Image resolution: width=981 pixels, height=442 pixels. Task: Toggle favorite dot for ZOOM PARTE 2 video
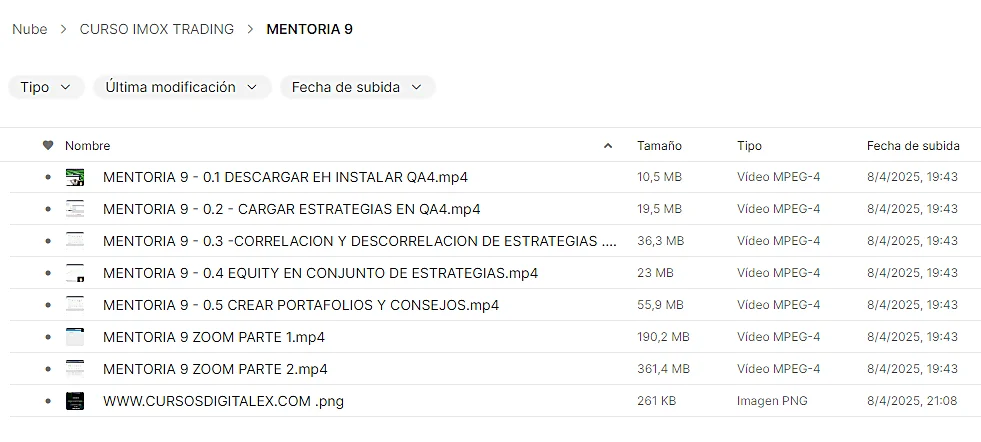pyautogui.click(x=47, y=369)
